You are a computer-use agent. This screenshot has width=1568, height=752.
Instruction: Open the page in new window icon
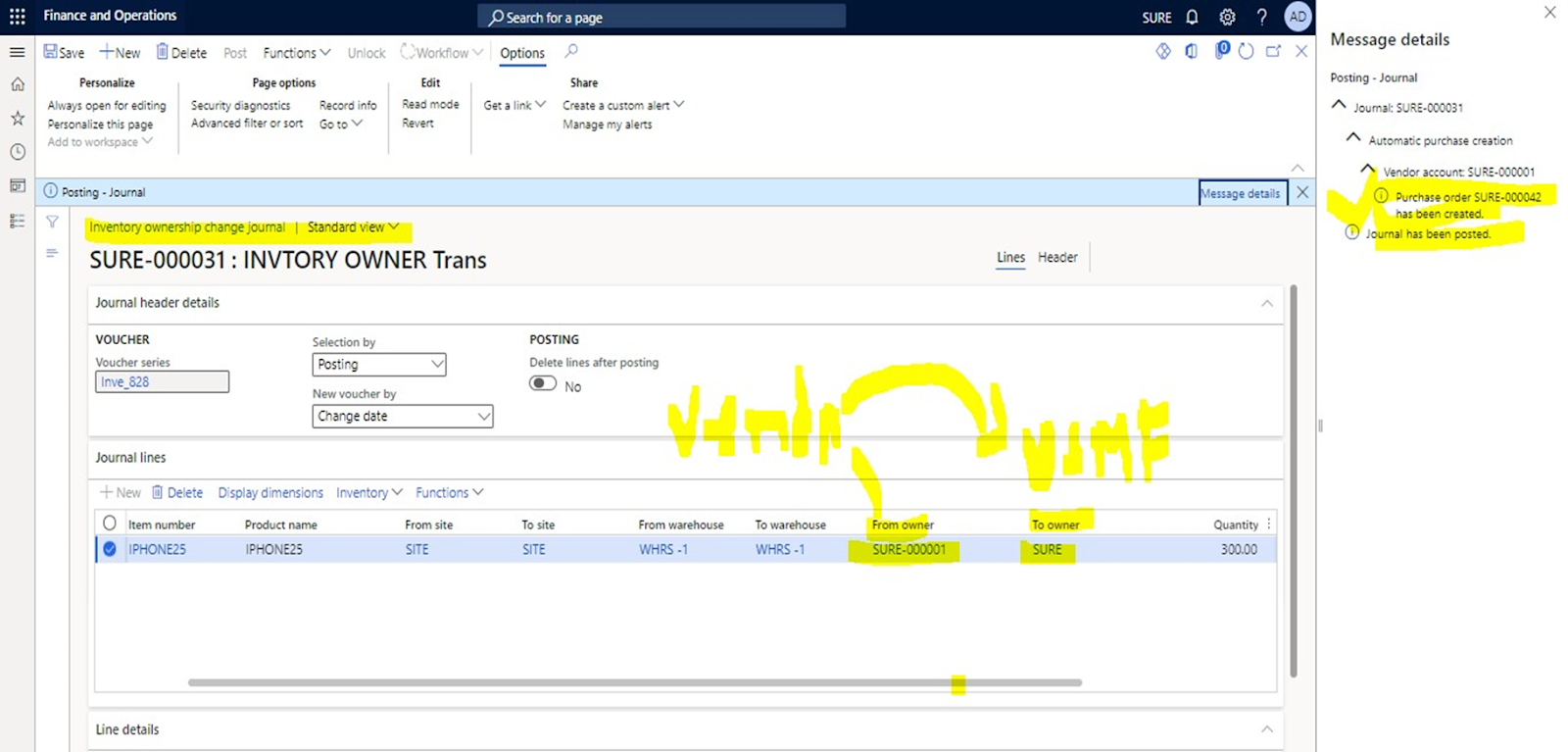pos(1273,51)
